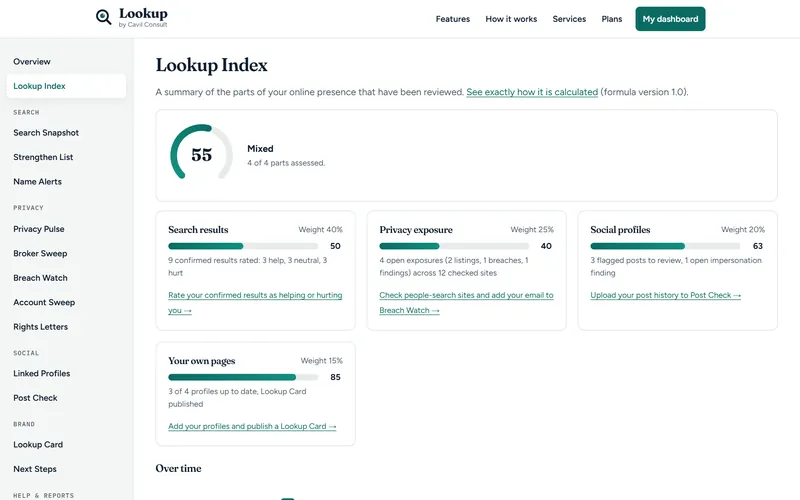
Task: Click '4 of 4 parts assessed' text
Action: (286, 163)
